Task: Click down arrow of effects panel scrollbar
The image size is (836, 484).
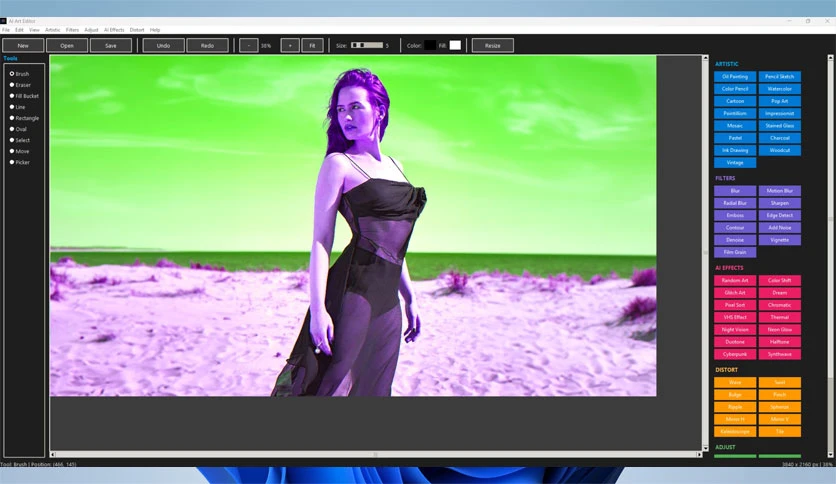Action: pos(830,455)
